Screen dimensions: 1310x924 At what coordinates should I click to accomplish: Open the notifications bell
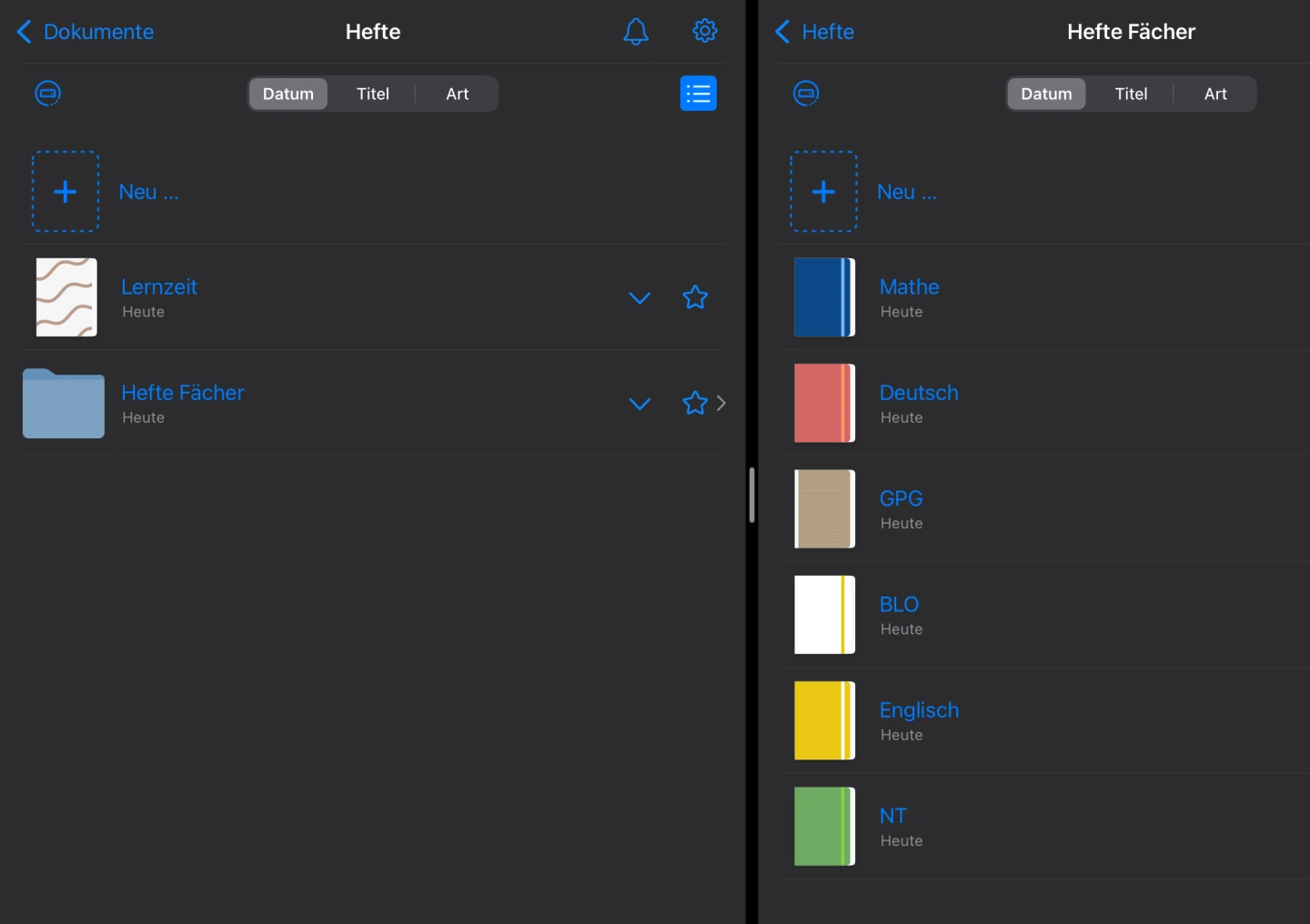coord(635,32)
